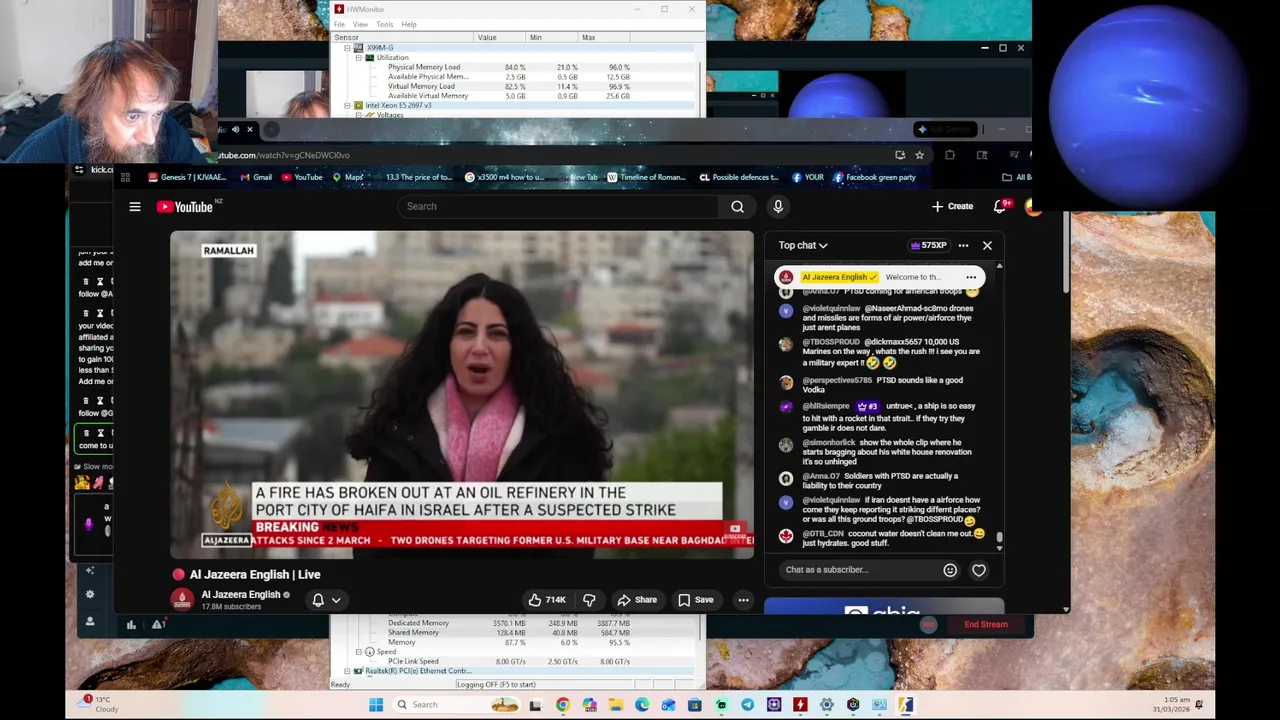Click the Share button under the video
Screen dimensions: 1280x720
[636, 600]
